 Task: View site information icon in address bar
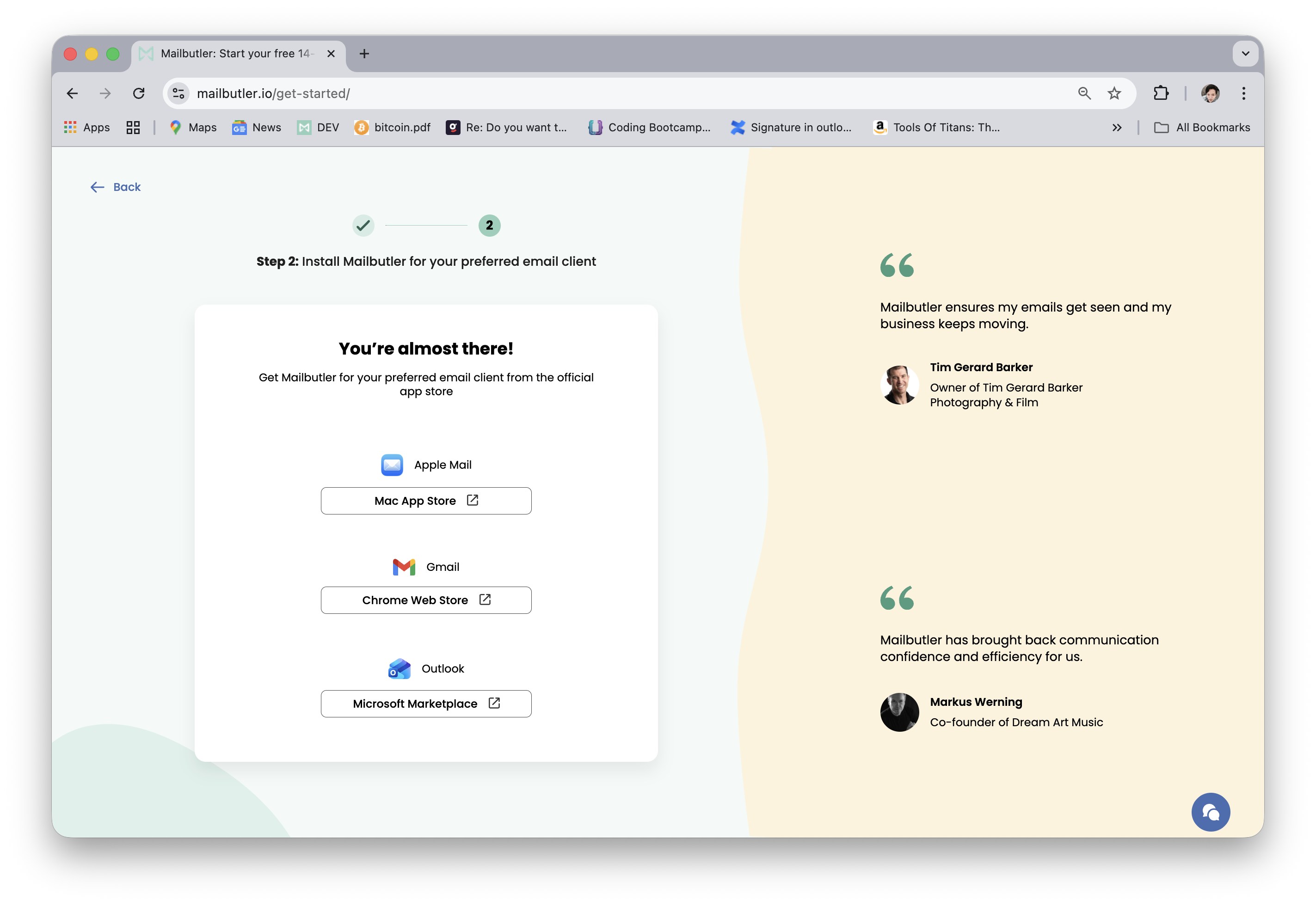[x=179, y=93]
